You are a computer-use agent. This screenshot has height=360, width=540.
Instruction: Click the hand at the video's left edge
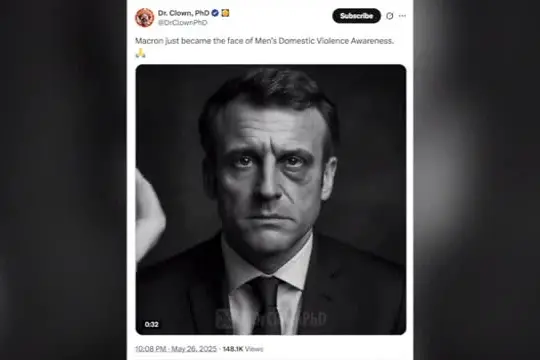click(x=149, y=215)
